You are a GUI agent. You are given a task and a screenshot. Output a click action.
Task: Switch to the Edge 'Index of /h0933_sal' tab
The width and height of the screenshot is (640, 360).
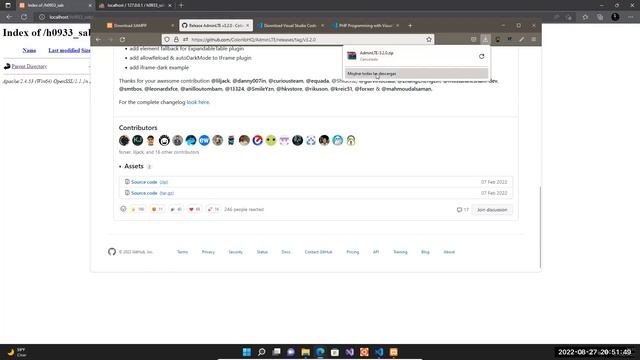55,5
